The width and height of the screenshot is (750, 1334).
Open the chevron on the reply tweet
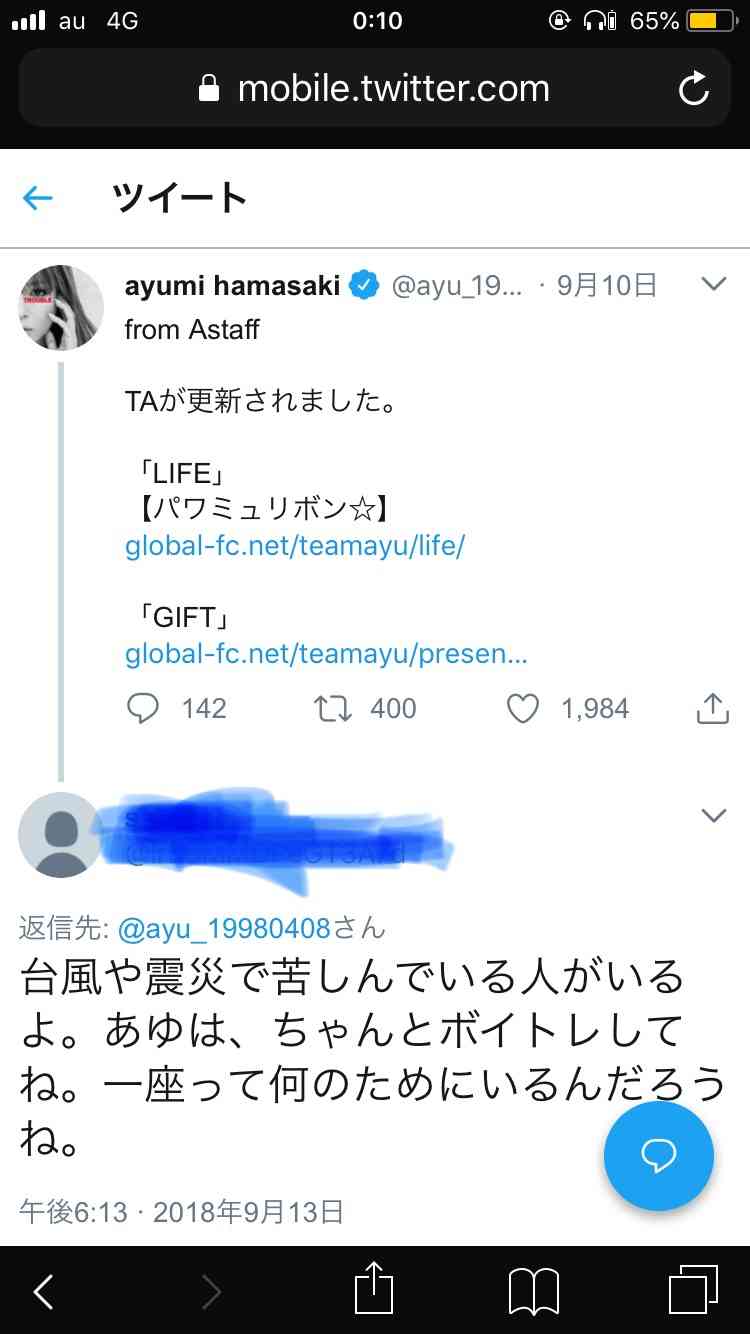pos(713,816)
